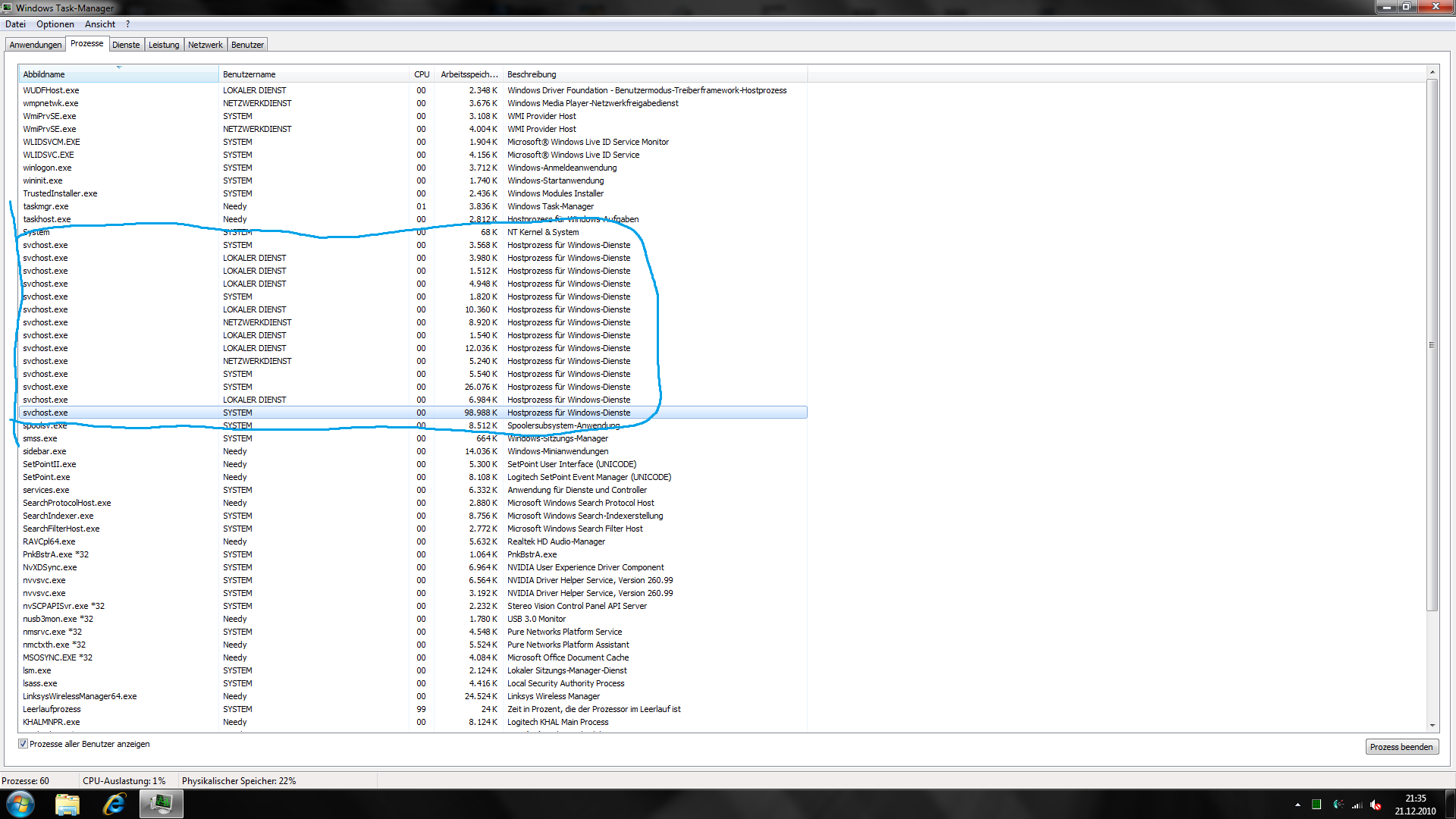Toggle 'Prozesse aller Benutzer anzeigen' checkbox
Screen dimensions: 1456x819
point(23,744)
